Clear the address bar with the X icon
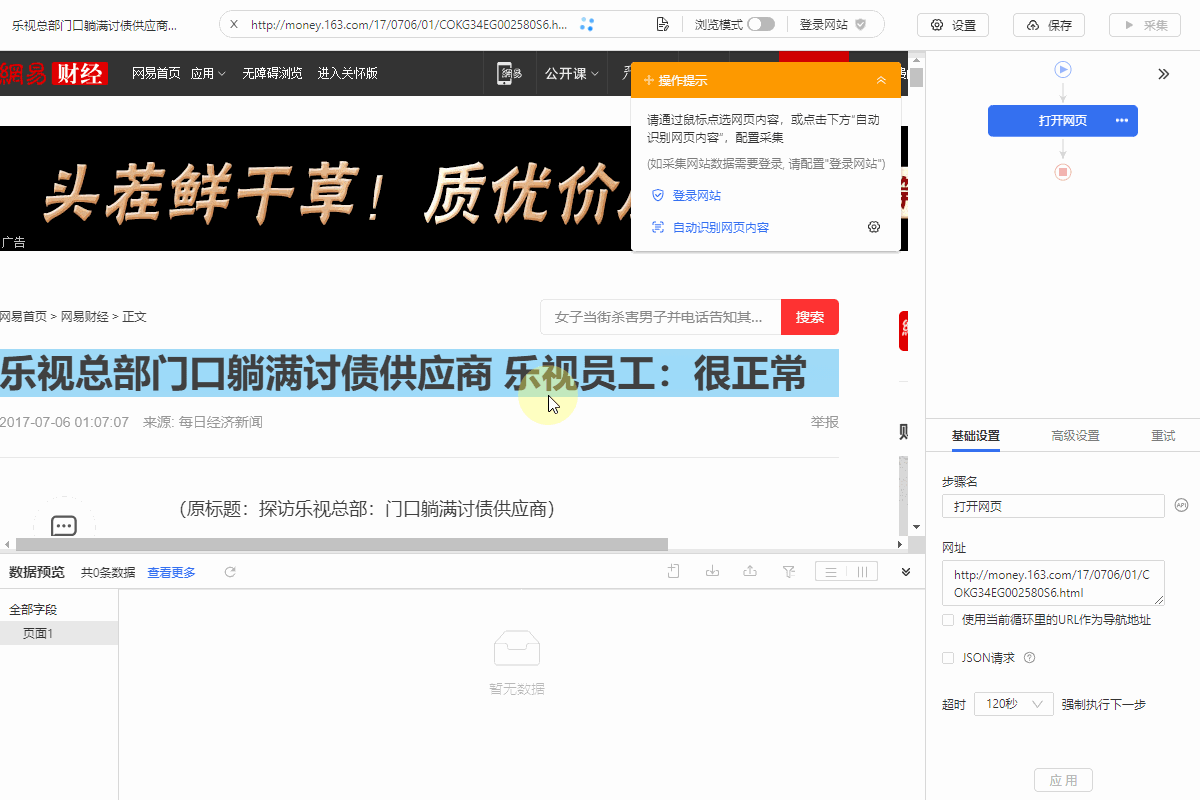The height and width of the screenshot is (800, 1200). click(234, 25)
